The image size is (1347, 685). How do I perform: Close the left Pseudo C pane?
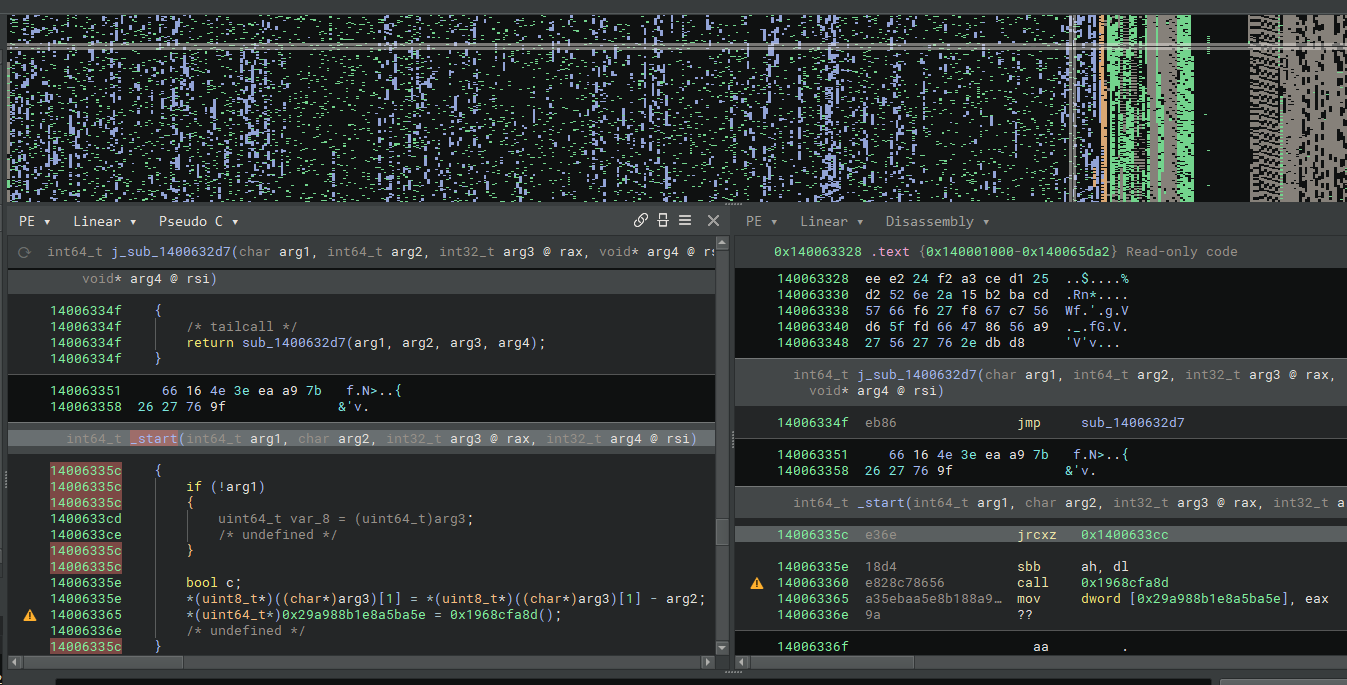pyautogui.click(x=713, y=221)
